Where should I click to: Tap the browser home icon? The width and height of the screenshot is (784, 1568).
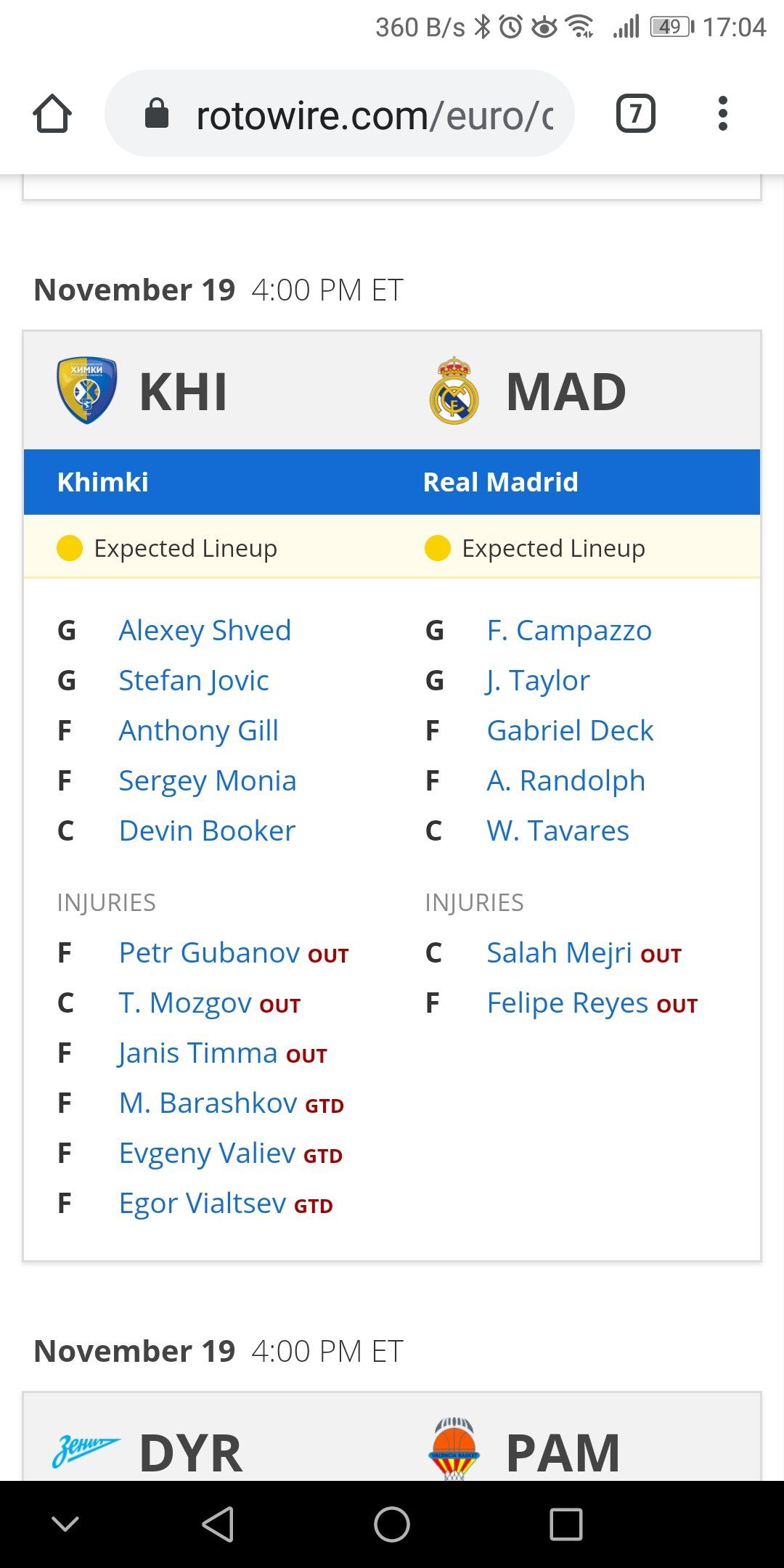[52, 114]
